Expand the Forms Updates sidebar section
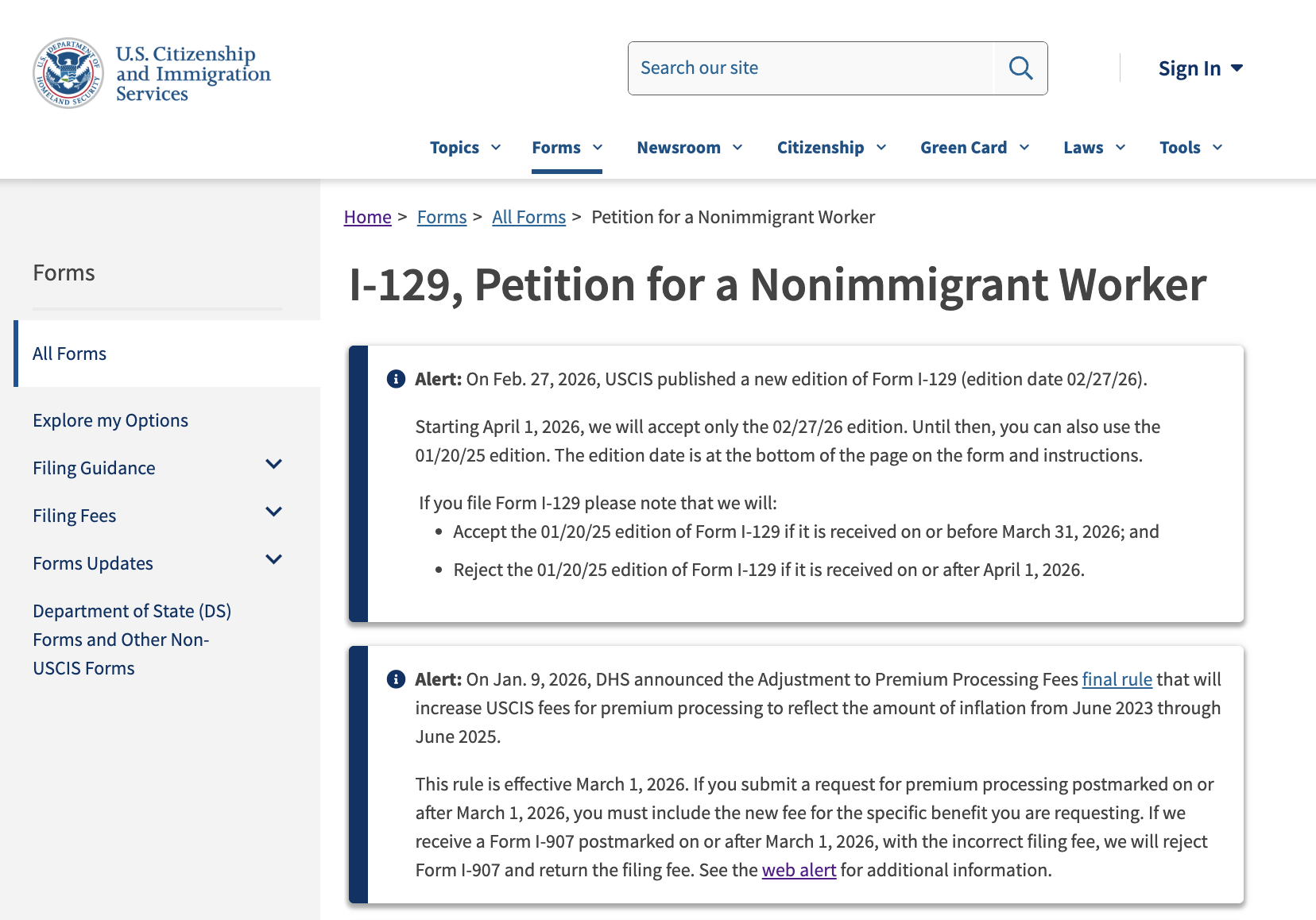This screenshot has height=920, width=1316. 273,560
